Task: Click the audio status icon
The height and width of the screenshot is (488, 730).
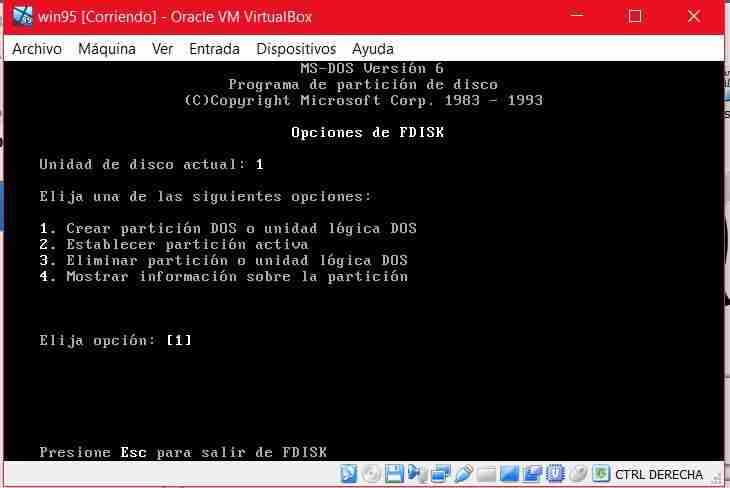Action: (x=417, y=474)
